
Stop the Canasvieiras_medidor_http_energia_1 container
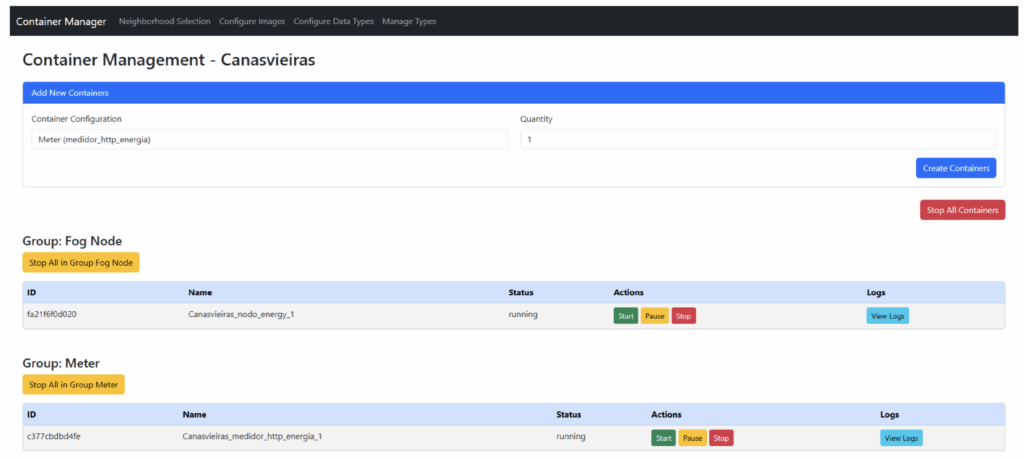tap(722, 438)
